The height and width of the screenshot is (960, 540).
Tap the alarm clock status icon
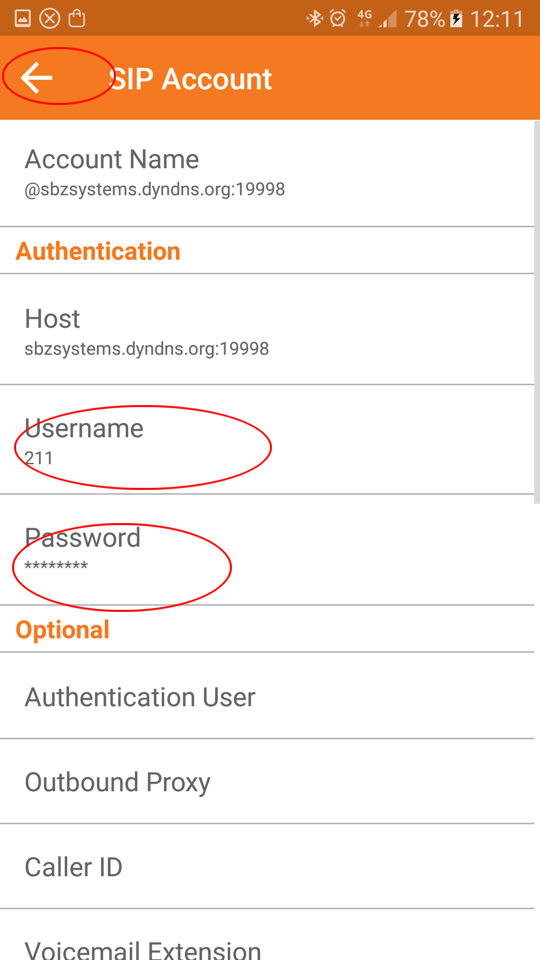click(x=338, y=19)
